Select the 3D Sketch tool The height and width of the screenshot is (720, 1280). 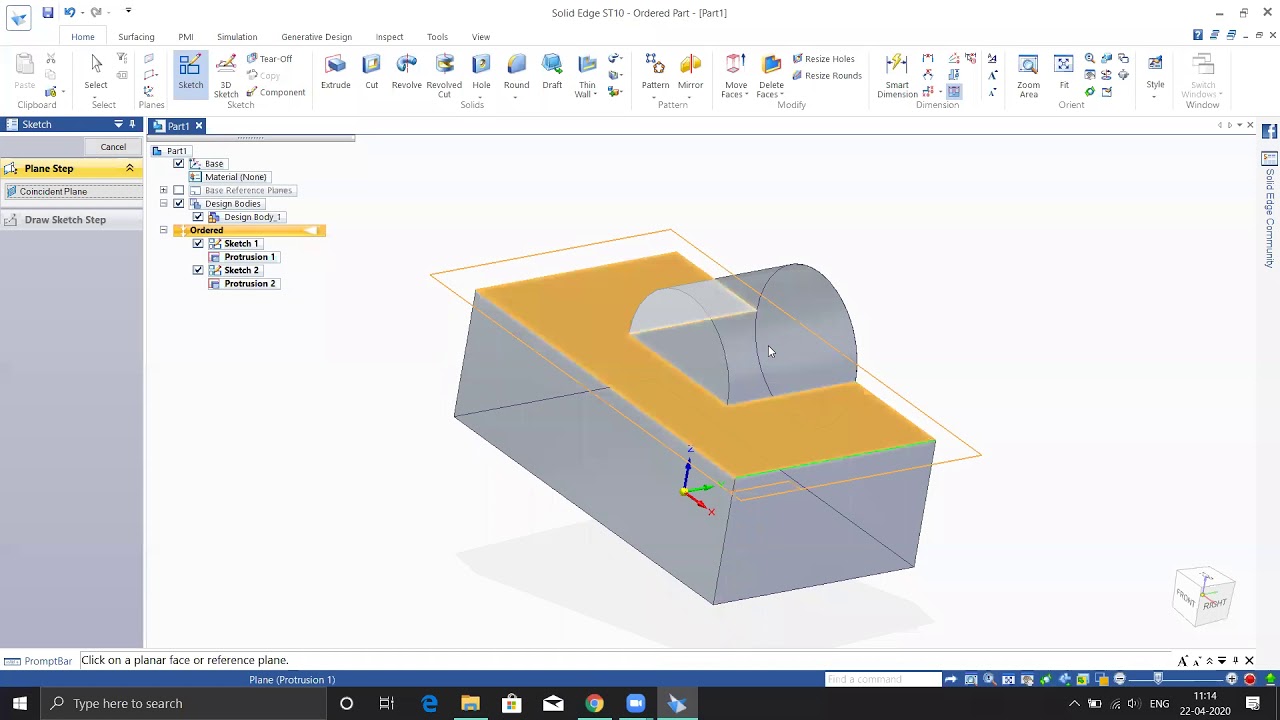pos(226,76)
